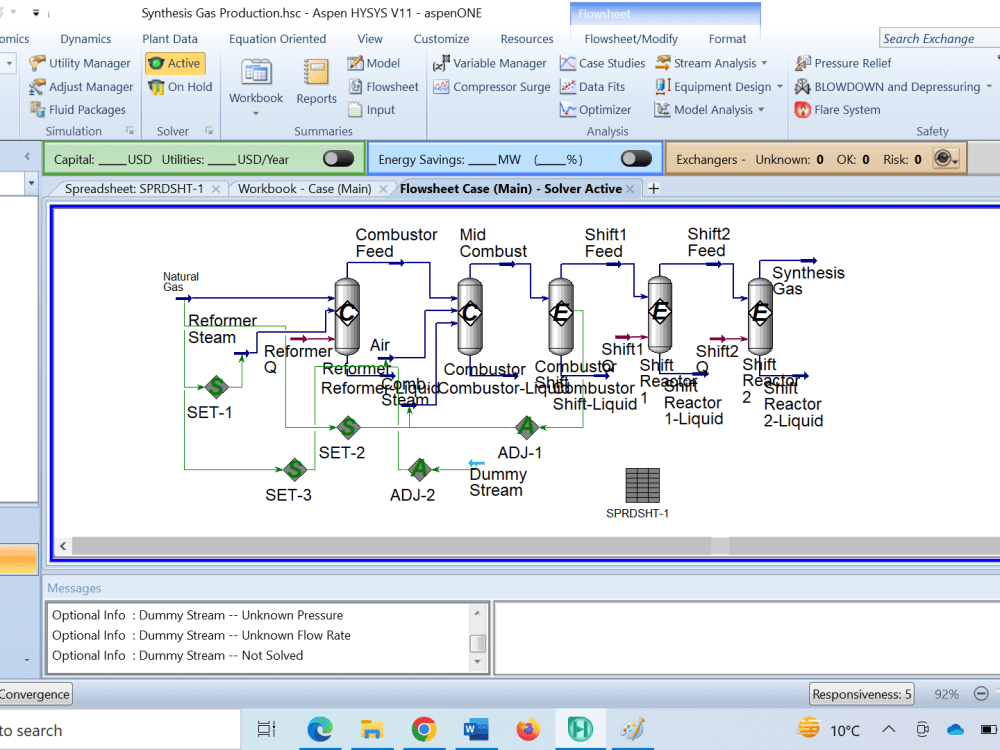
Task: Put the solver On Hold
Action: click(x=179, y=86)
